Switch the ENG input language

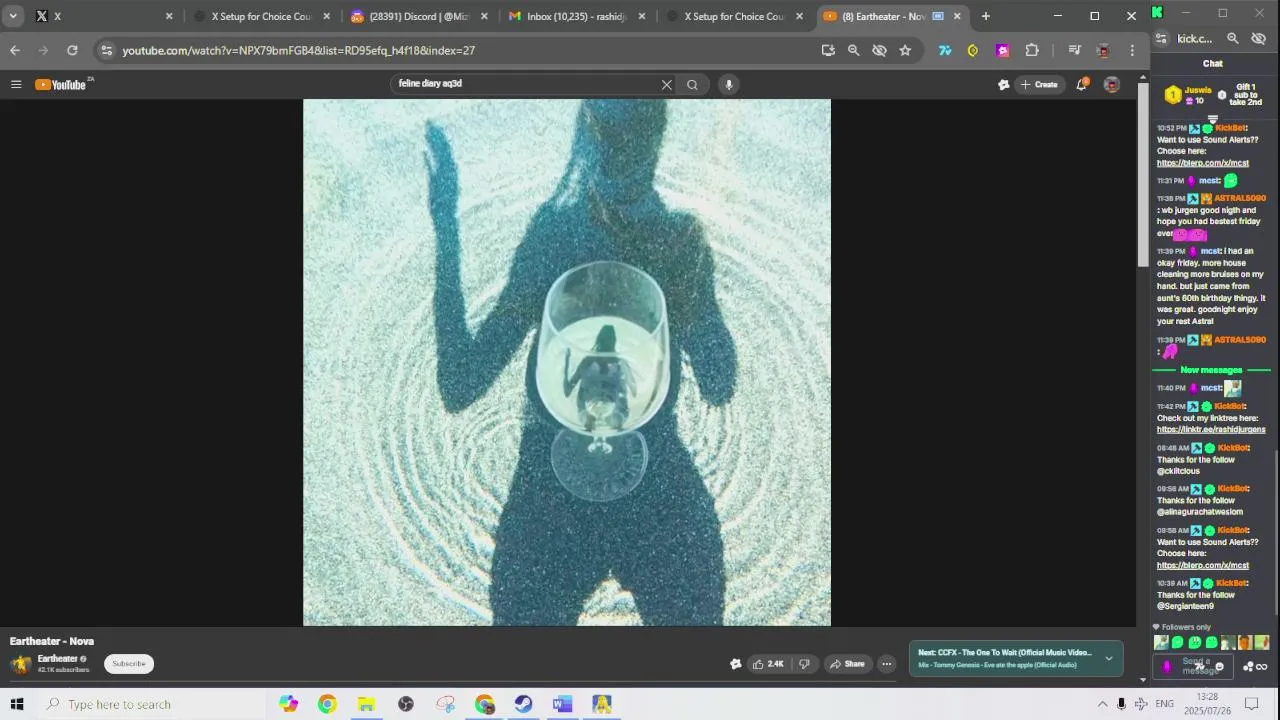[1164, 704]
